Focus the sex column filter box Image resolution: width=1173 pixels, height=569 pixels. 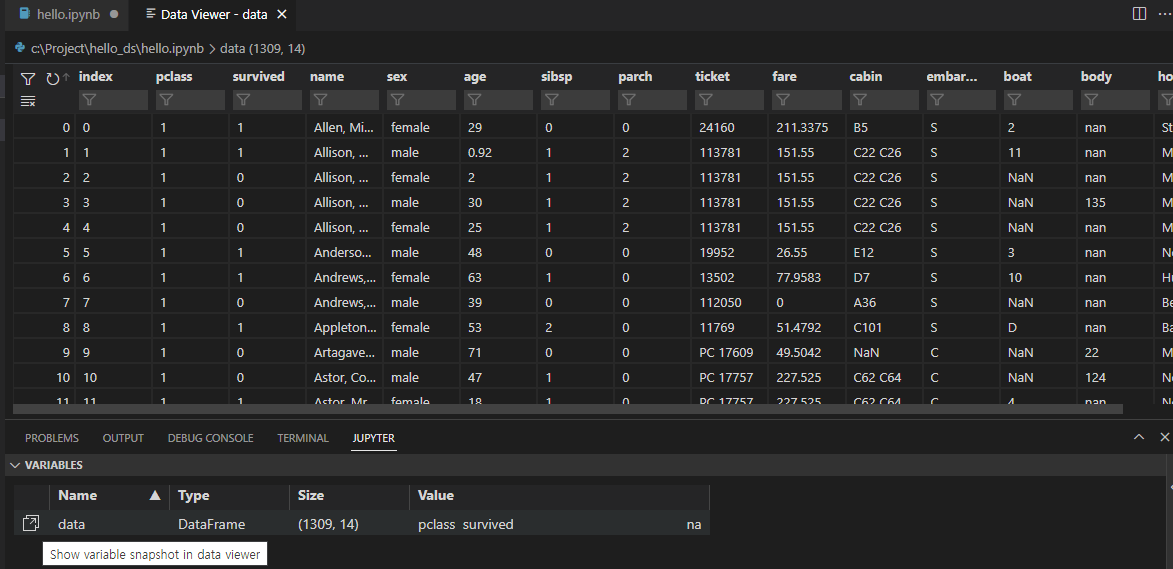pos(422,100)
